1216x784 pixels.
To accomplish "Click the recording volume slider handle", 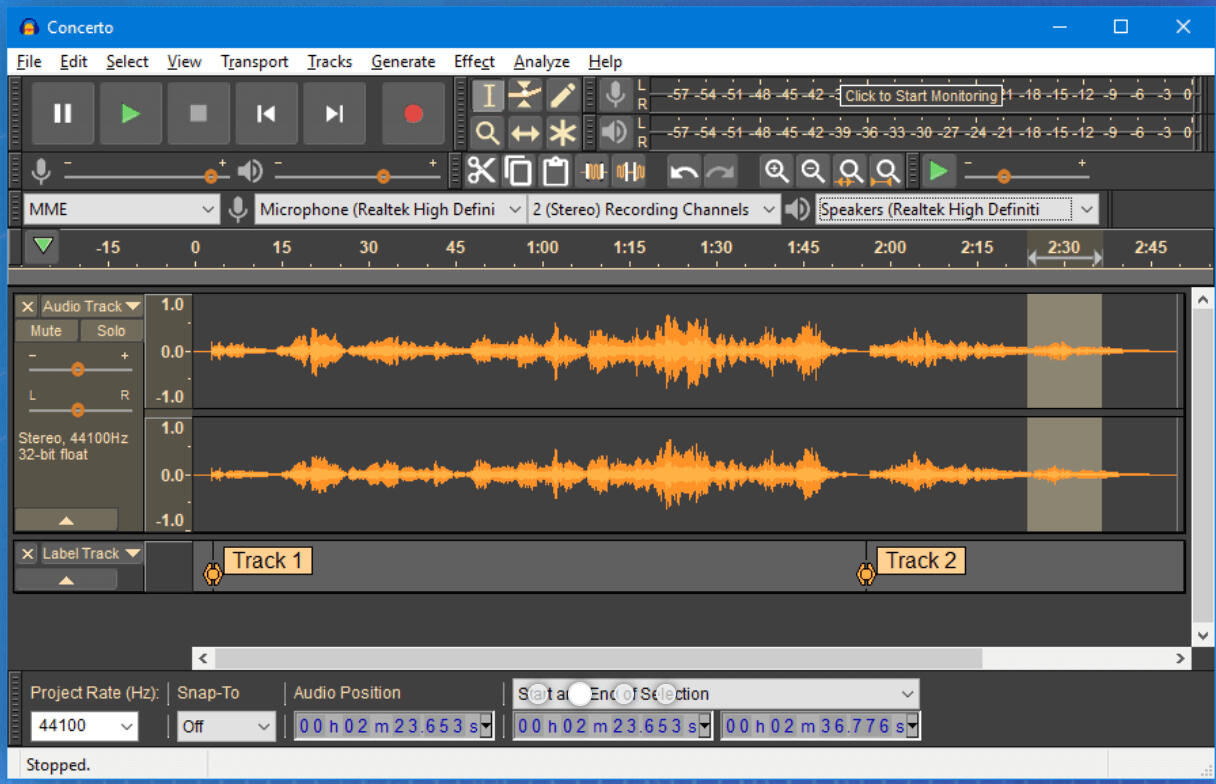I will (x=210, y=176).
